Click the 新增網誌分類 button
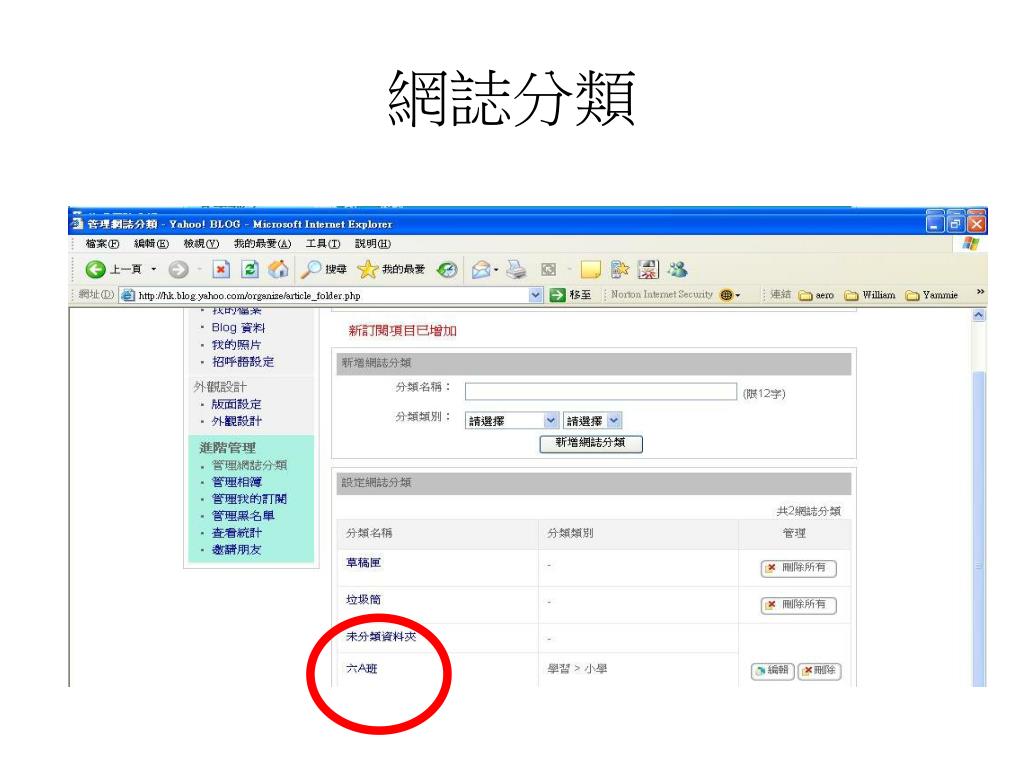 coord(591,443)
